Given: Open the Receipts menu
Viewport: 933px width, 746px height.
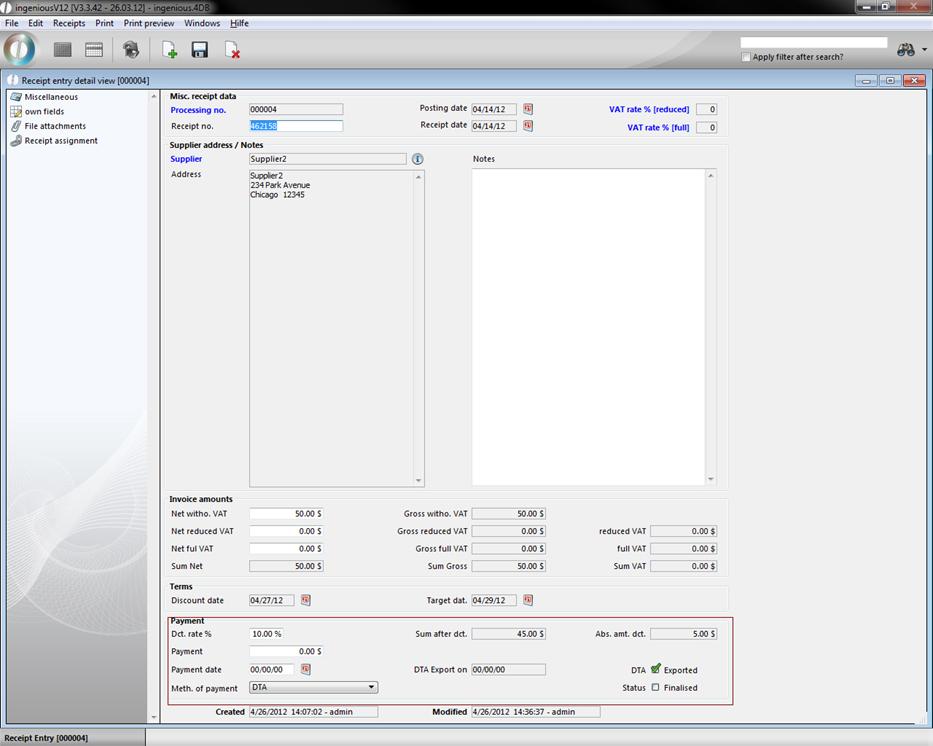Looking at the screenshot, I should click(69, 23).
